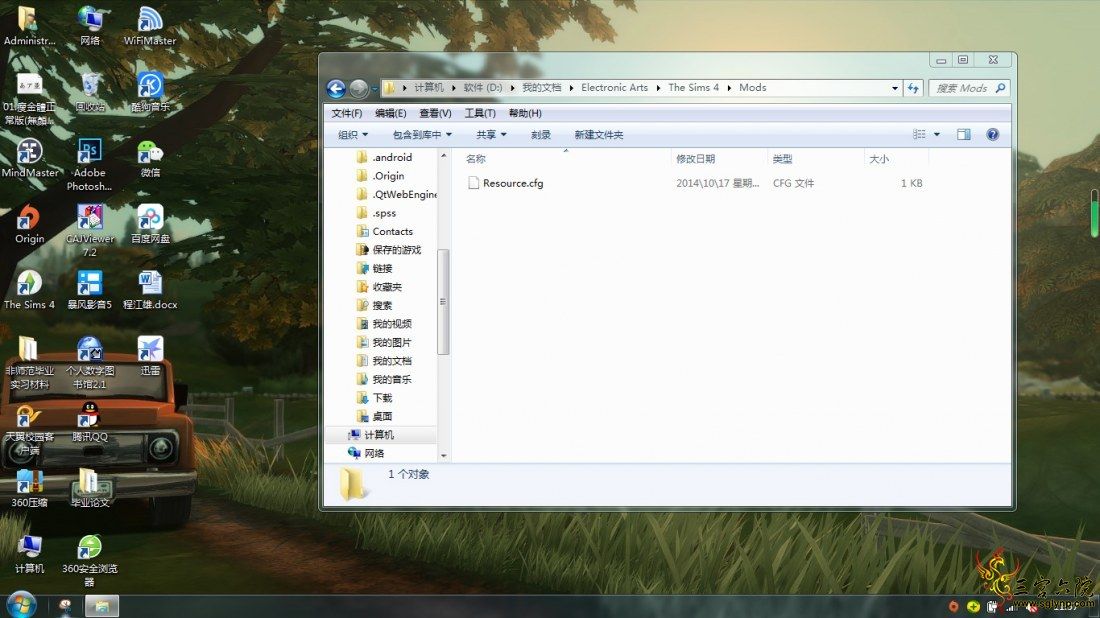Sort files by 类型 column header
Image resolution: width=1100 pixels, height=618 pixels.
click(x=815, y=159)
